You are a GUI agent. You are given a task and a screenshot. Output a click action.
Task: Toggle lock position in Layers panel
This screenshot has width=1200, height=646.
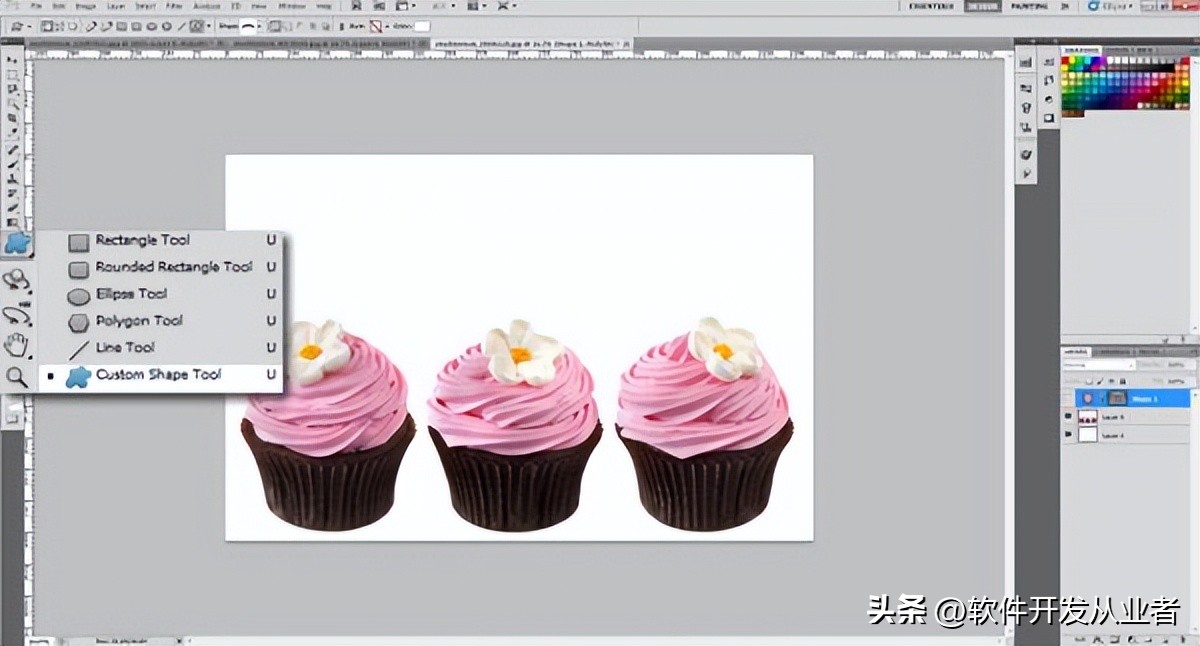[1111, 381]
